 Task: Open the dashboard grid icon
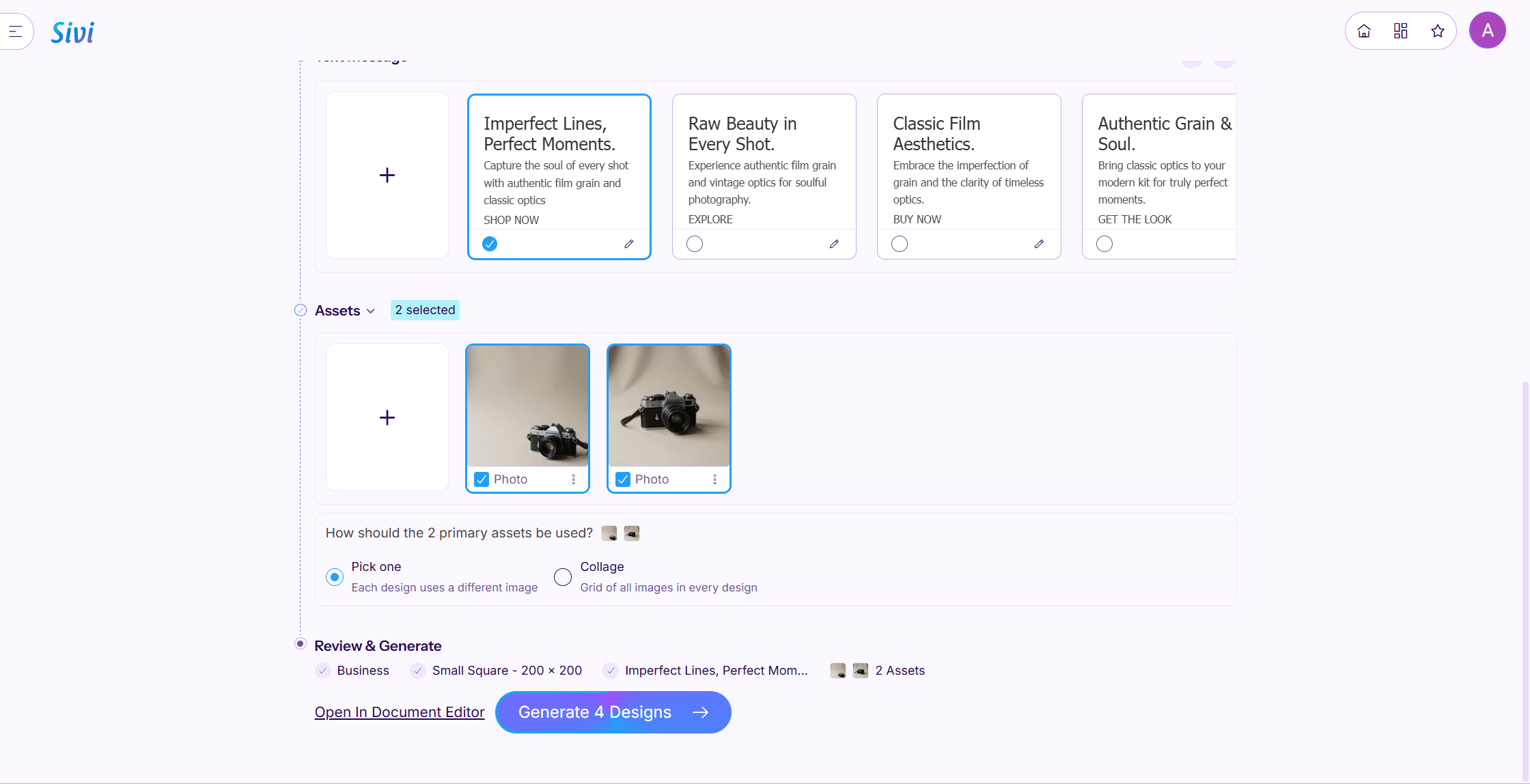coord(1401,31)
